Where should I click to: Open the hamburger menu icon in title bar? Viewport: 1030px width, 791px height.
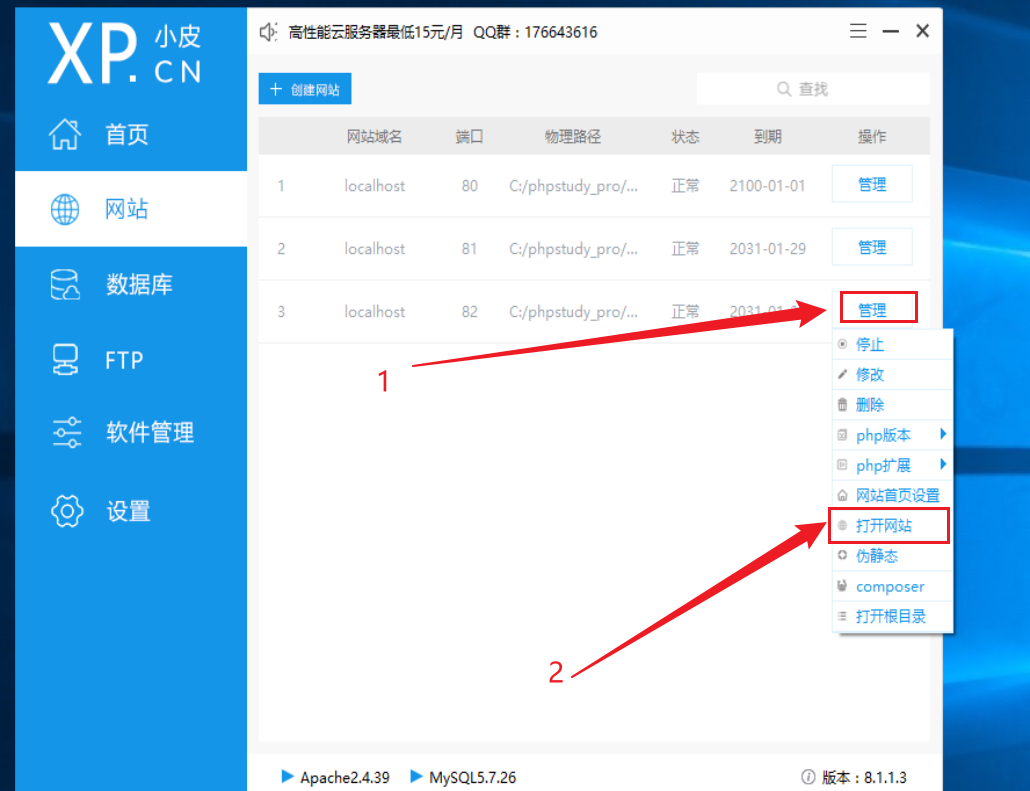[858, 31]
